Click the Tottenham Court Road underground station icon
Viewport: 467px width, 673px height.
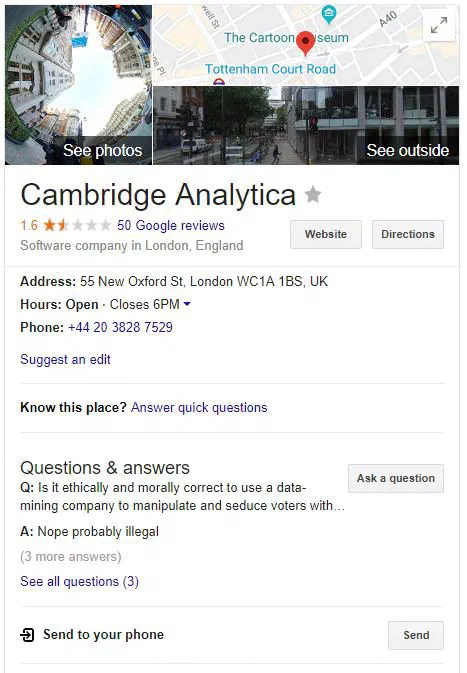point(219,81)
